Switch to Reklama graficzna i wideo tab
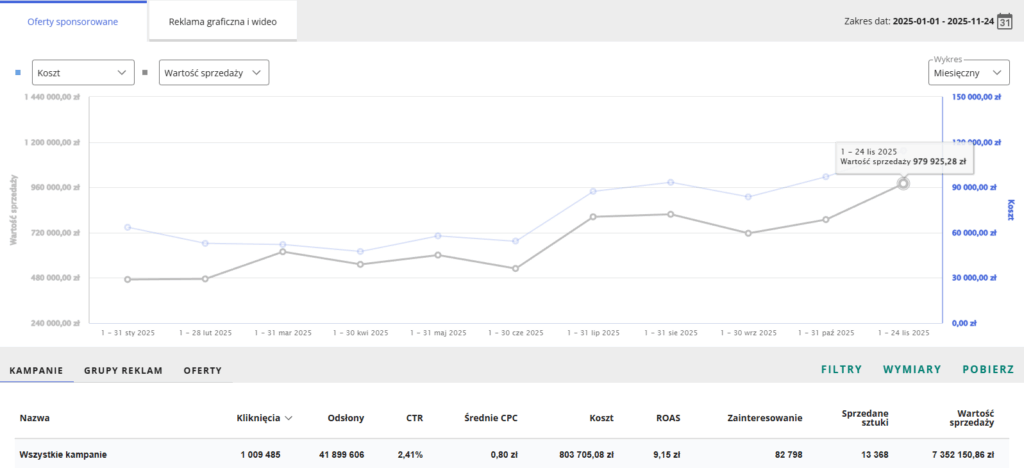Image resolution: width=1024 pixels, height=468 pixels. (222, 21)
